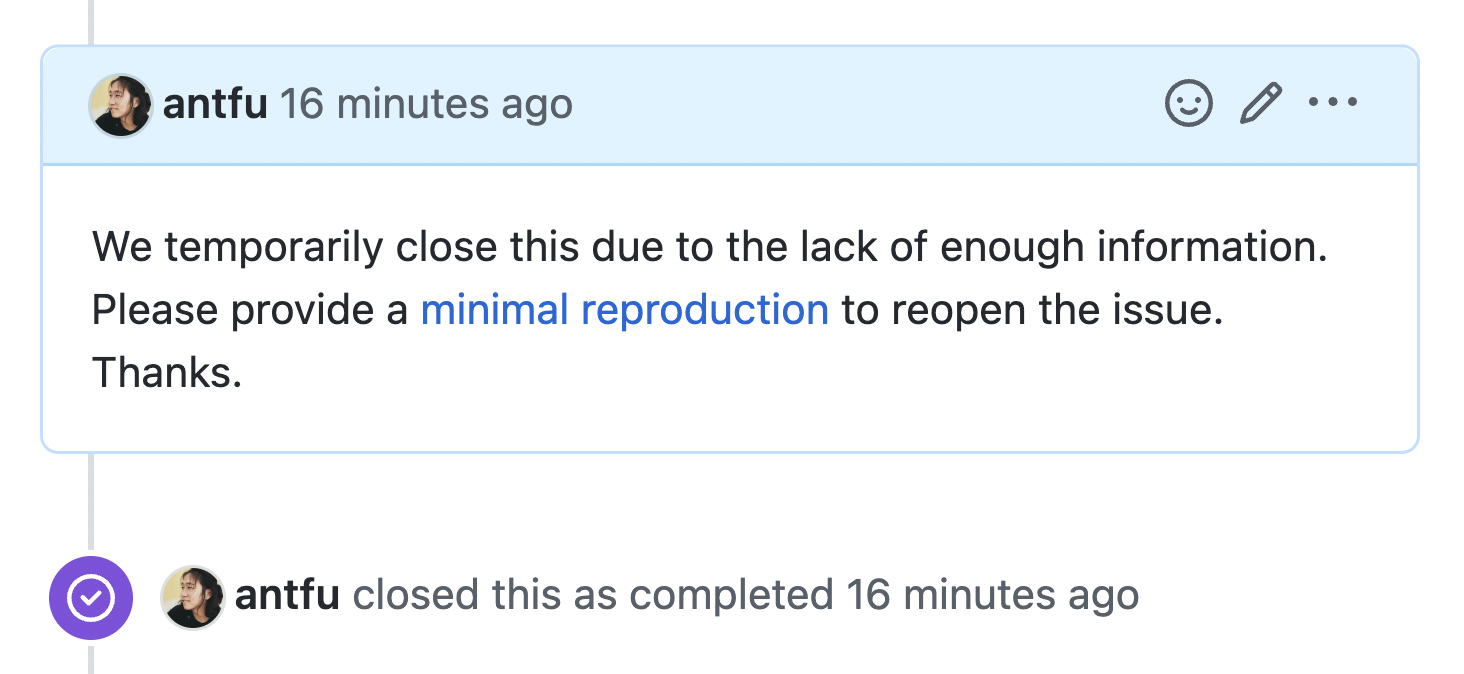Screen dimensions: 1464x674
Task: Click antfu's avatar in the comment header
Action: [x=120, y=105]
